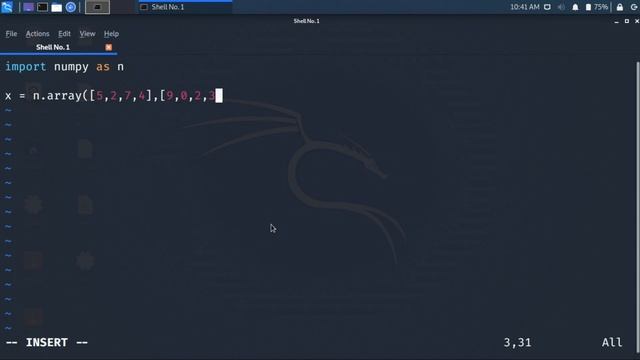Open the Help menu
Viewport: 640px width, 360px height.
click(x=111, y=34)
